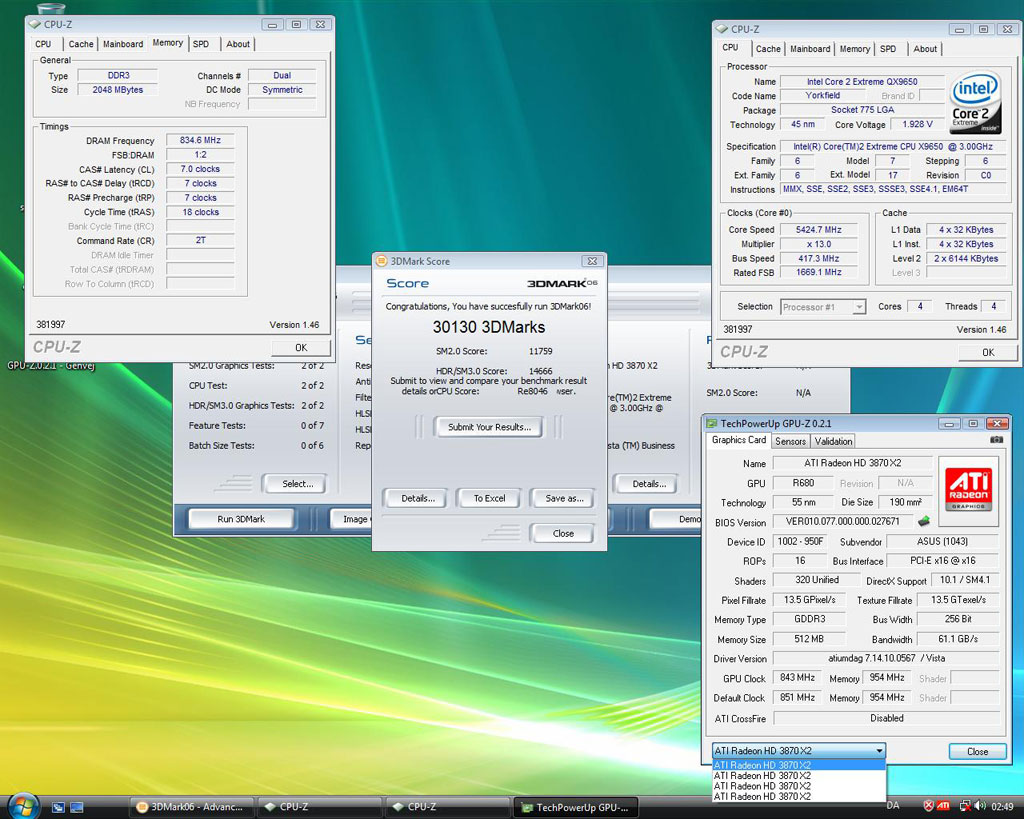
Task: Click the GPU-Z camera screenshot icon
Action: [x=996, y=440]
